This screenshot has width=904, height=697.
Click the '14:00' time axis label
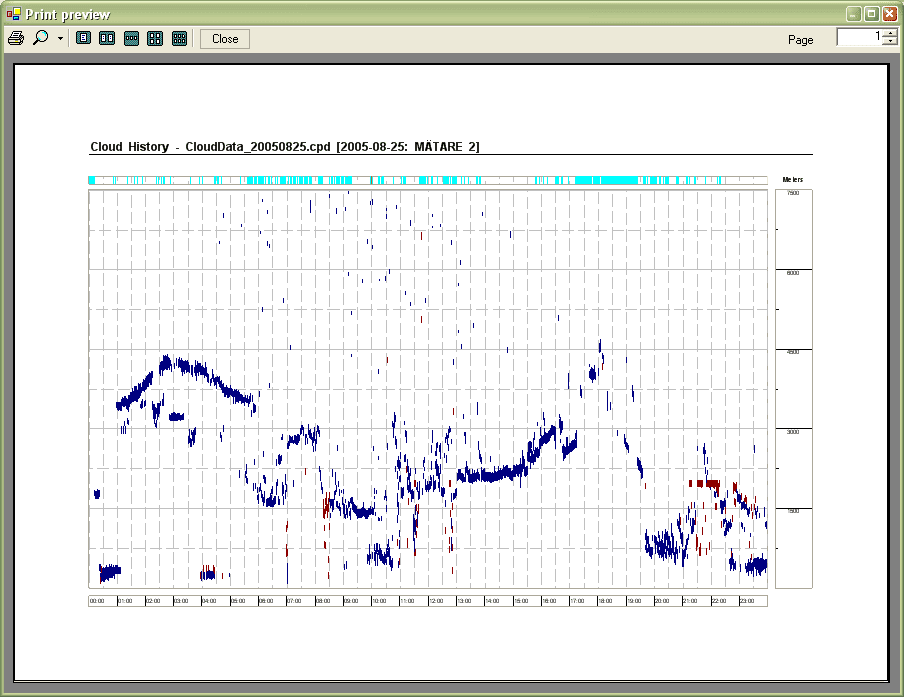click(x=492, y=601)
